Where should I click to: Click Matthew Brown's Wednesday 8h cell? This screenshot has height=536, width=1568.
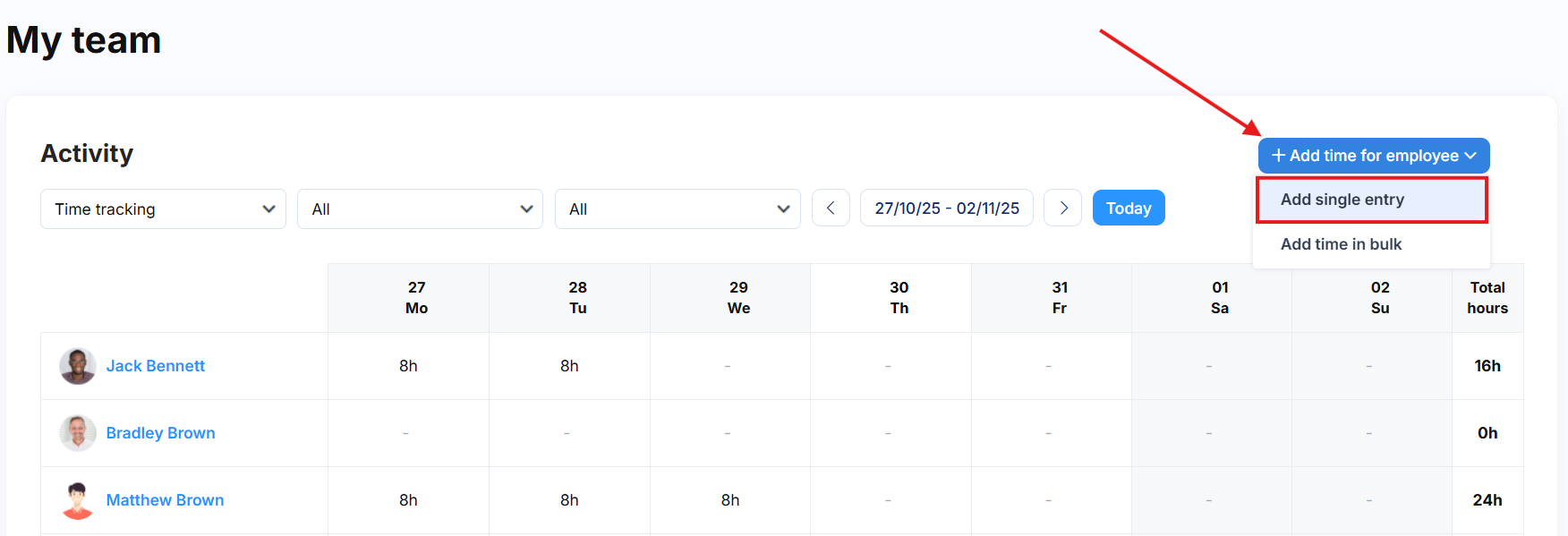[730, 500]
